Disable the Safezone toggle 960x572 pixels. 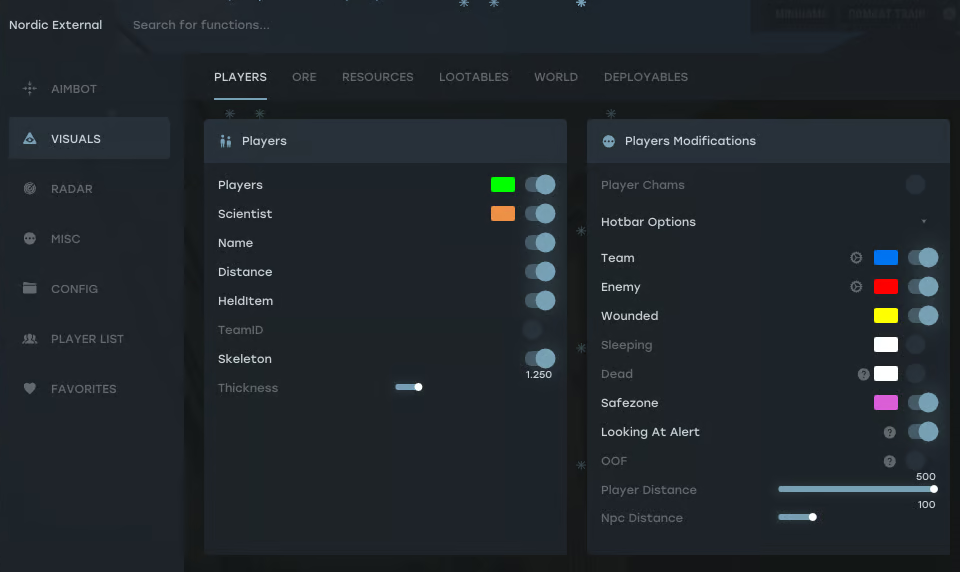(923, 402)
